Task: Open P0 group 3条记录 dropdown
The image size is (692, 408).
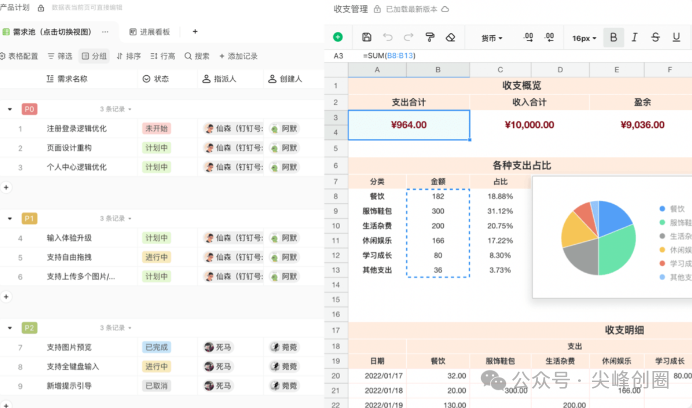Action: [116, 109]
